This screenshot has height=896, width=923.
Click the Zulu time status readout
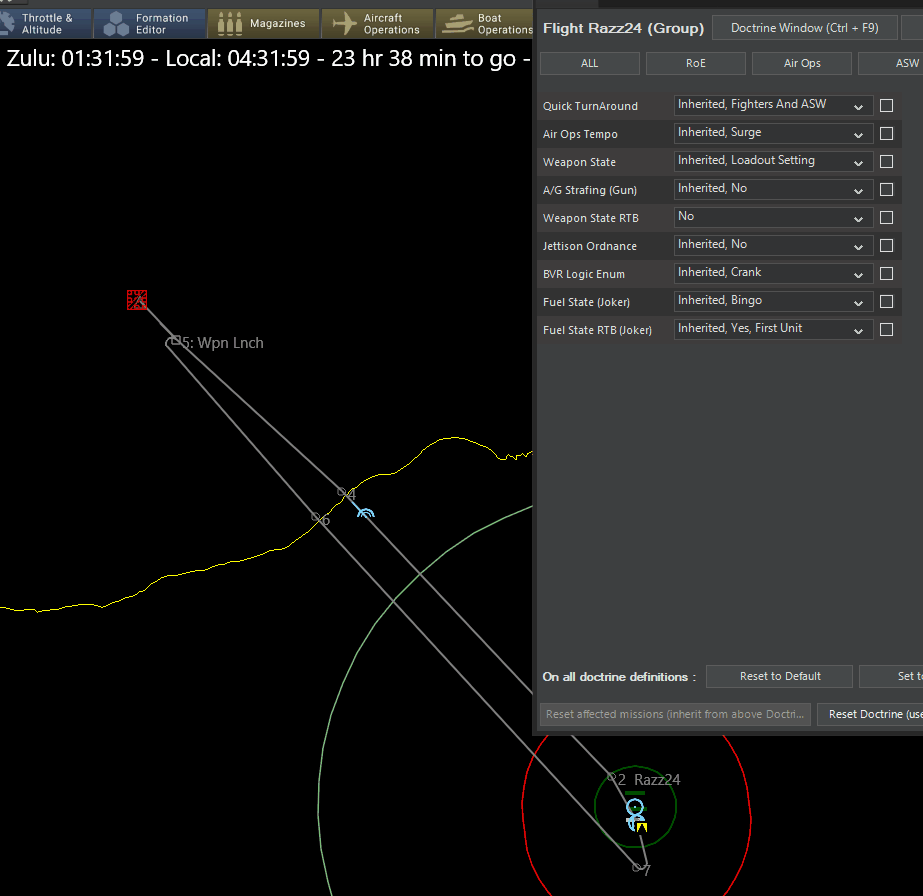point(268,58)
